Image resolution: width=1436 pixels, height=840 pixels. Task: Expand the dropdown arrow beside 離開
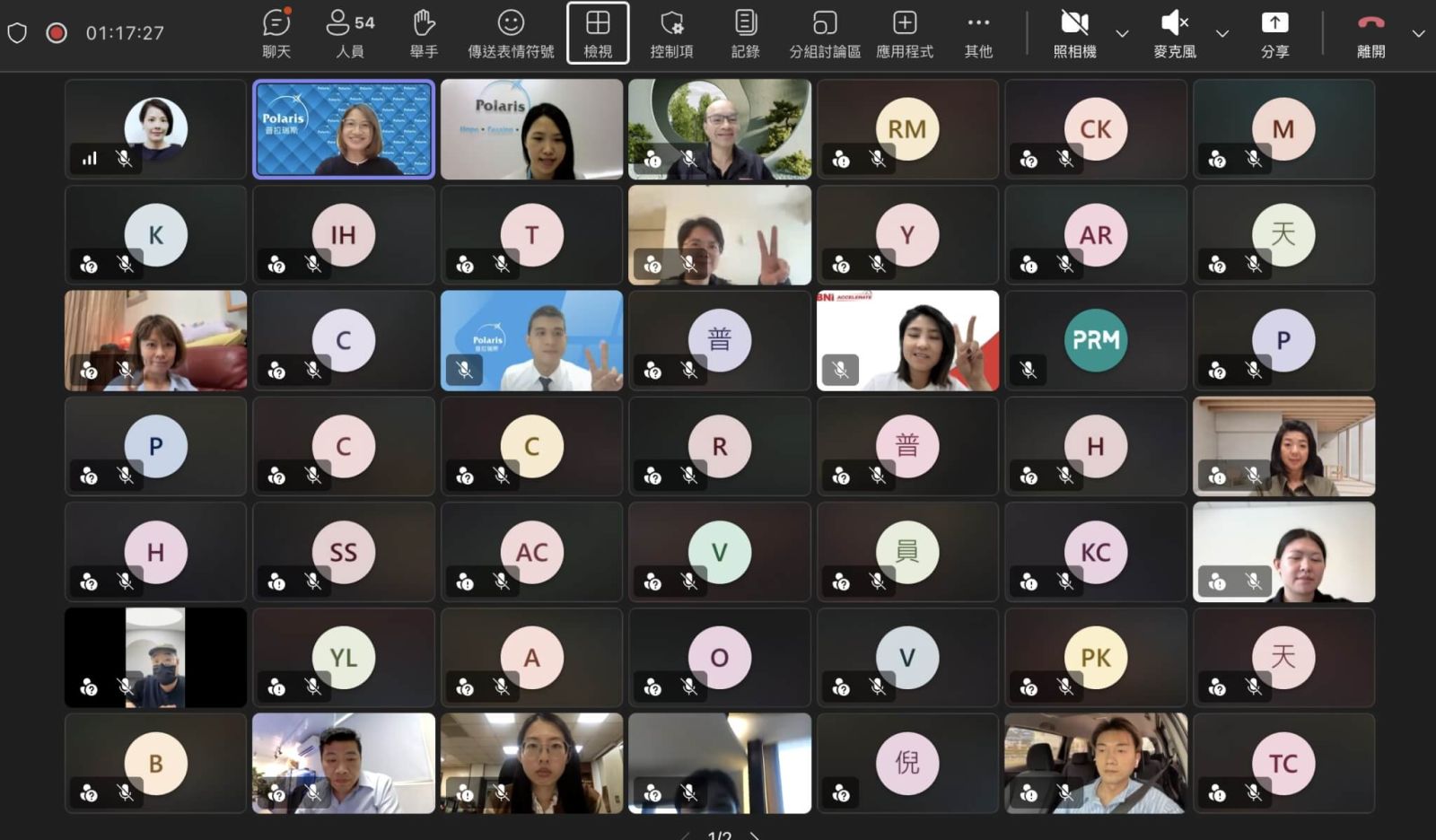pos(1418,33)
